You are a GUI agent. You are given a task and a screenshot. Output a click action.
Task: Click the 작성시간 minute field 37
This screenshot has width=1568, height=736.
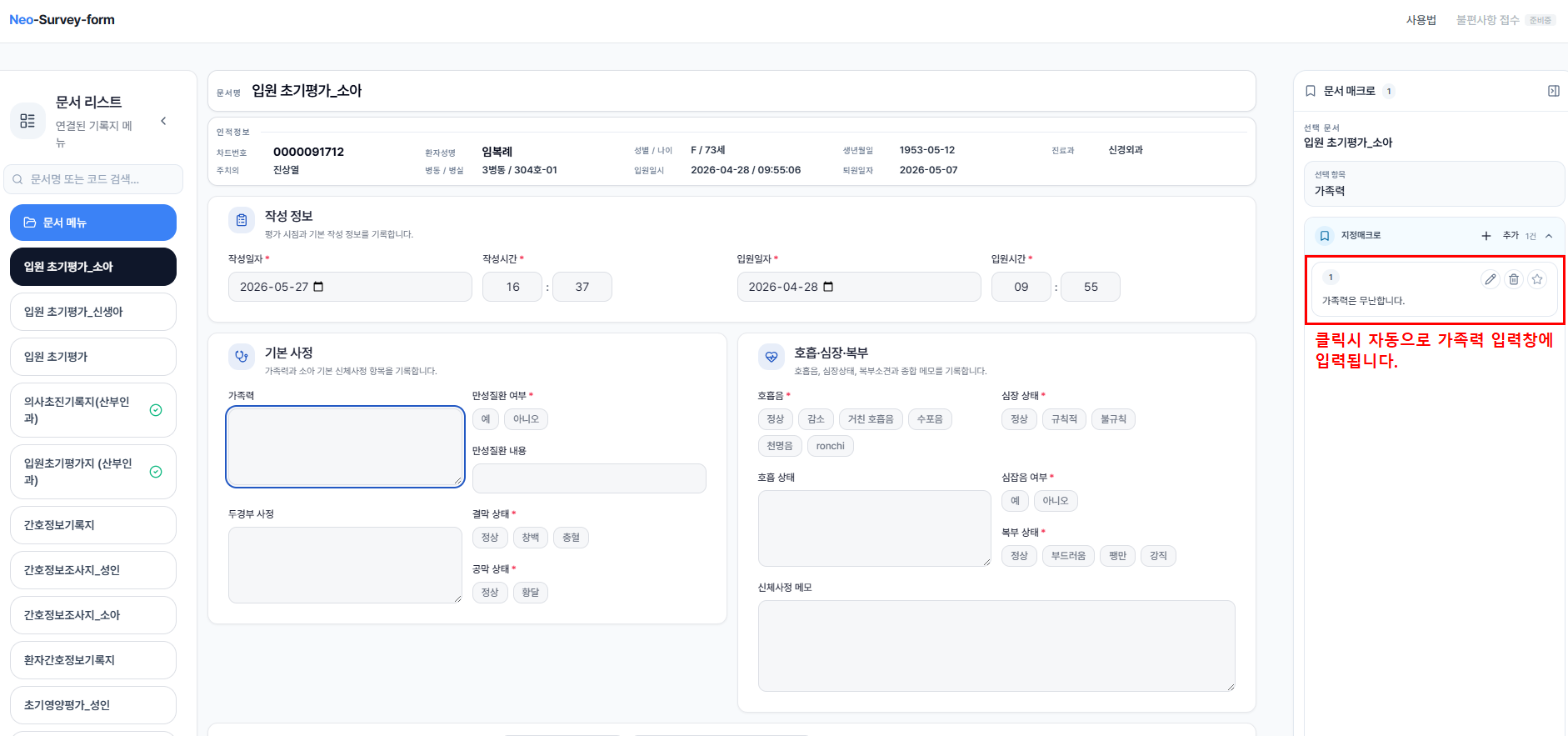[582, 287]
